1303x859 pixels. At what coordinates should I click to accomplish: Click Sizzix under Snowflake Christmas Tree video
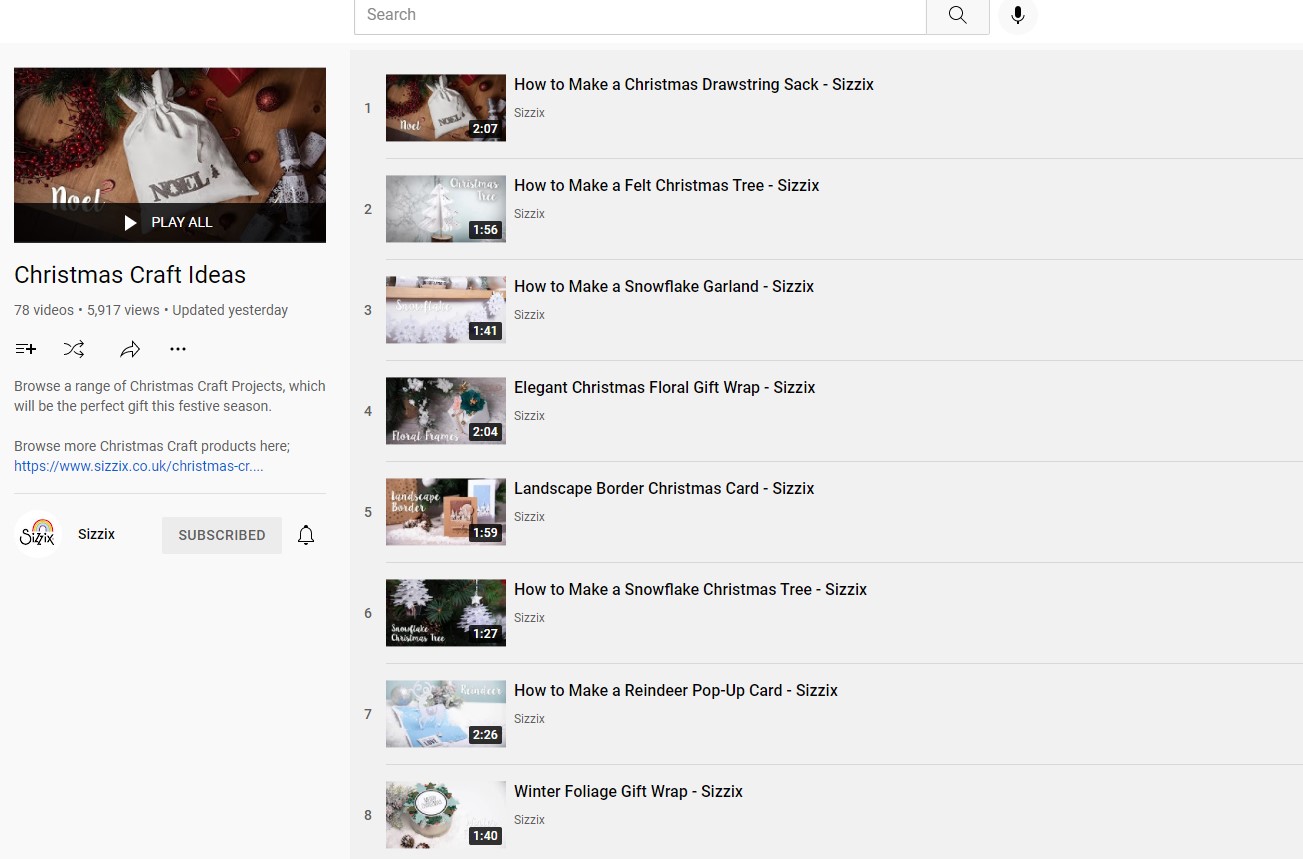529,618
